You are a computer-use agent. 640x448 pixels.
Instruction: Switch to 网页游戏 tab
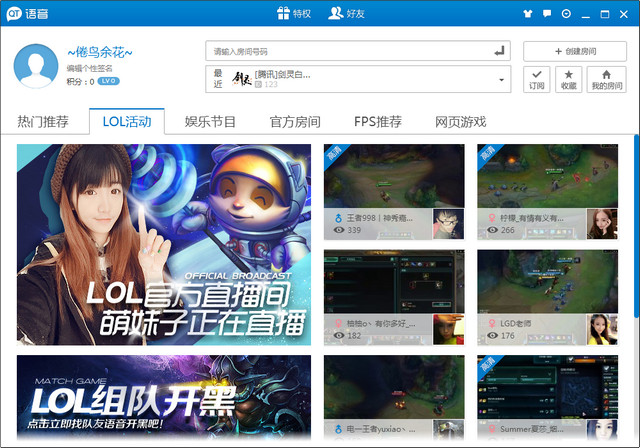pos(460,122)
